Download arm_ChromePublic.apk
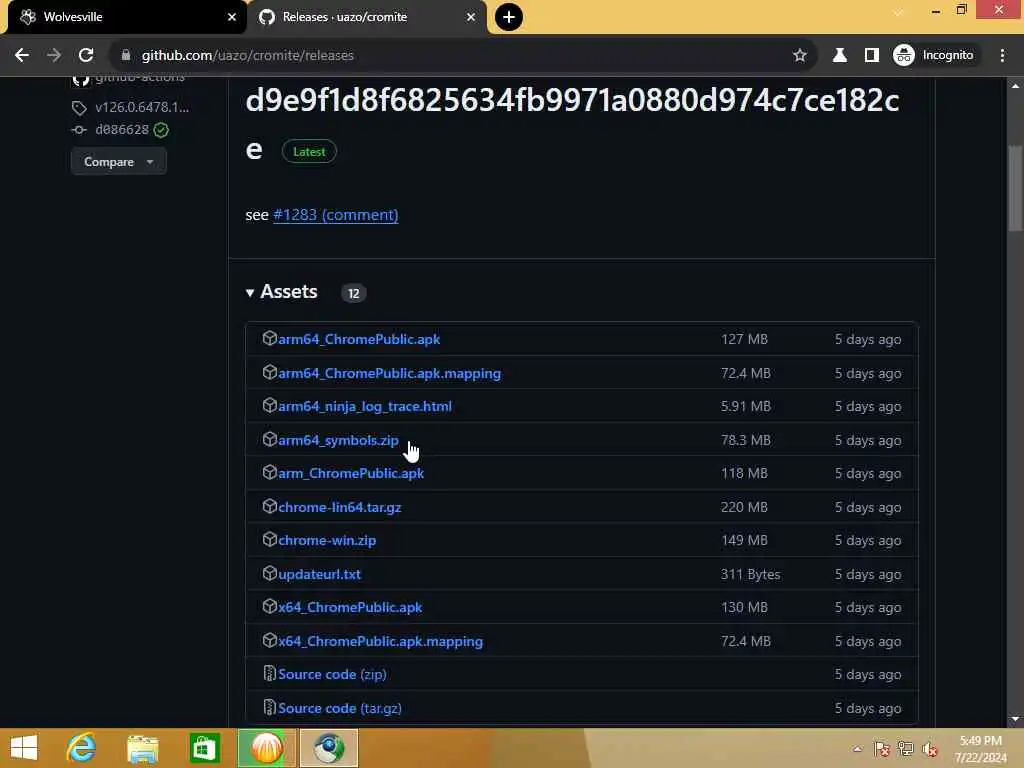This screenshot has width=1024, height=768. point(351,473)
